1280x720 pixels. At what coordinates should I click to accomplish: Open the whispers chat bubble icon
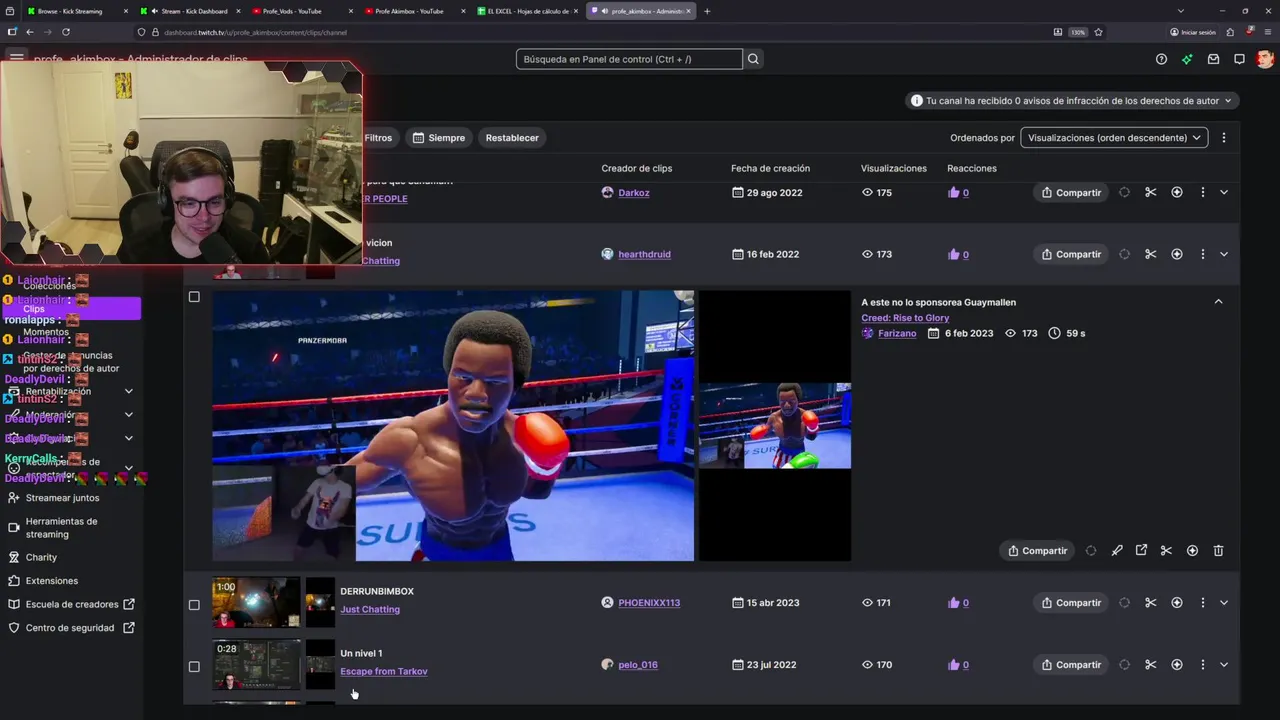pos(1239,59)
